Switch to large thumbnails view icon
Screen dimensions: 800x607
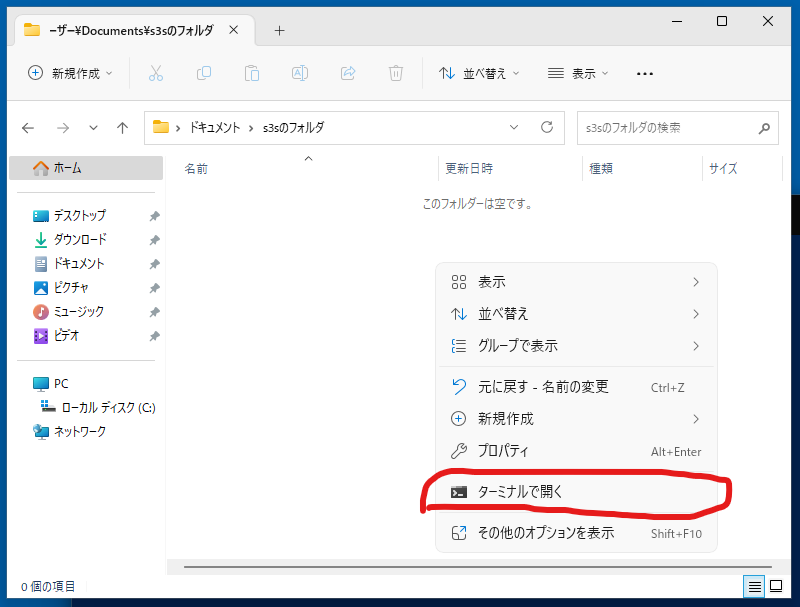point(776,587)
